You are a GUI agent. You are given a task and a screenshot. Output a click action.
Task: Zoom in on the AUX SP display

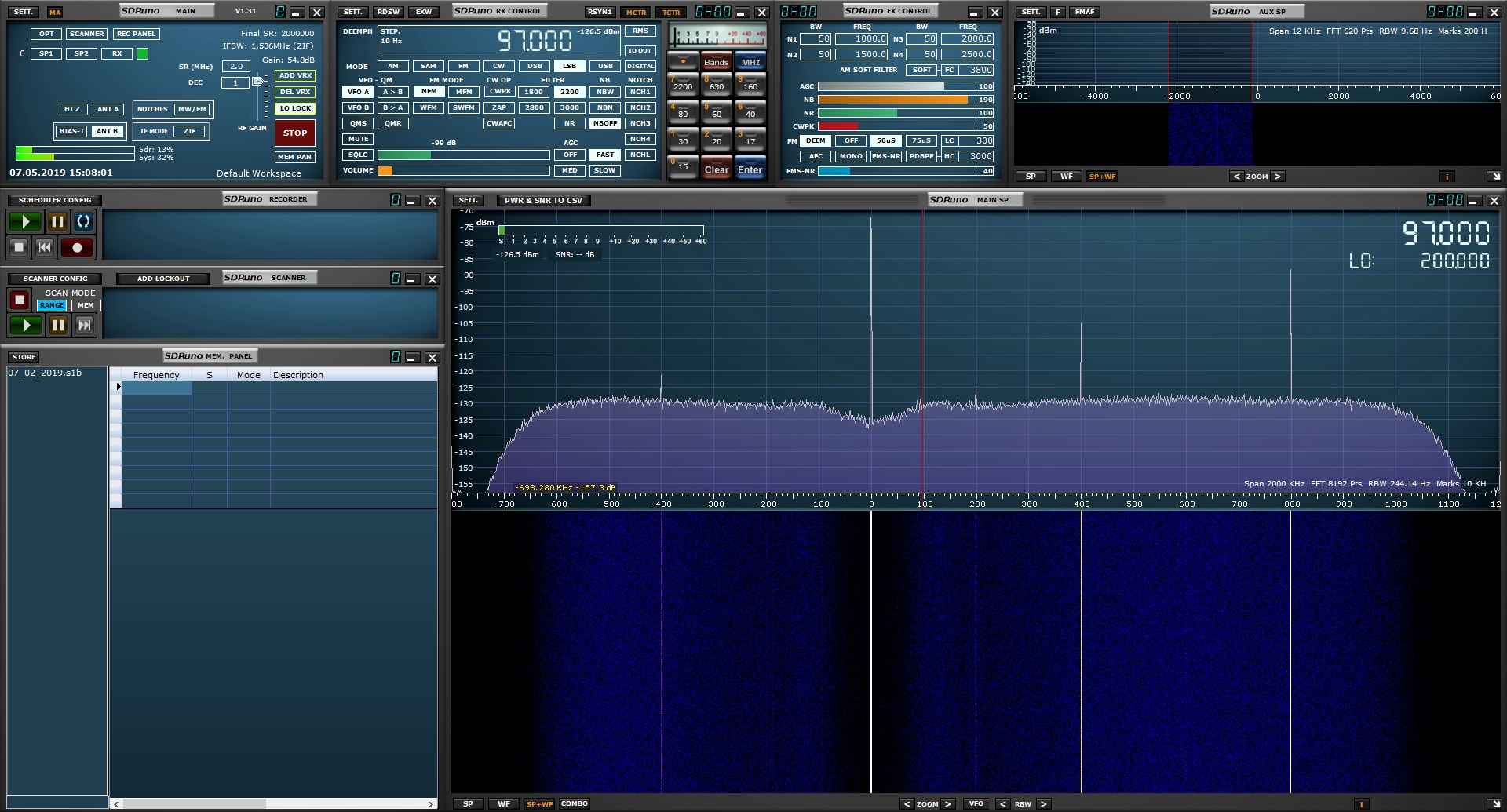1277,177
